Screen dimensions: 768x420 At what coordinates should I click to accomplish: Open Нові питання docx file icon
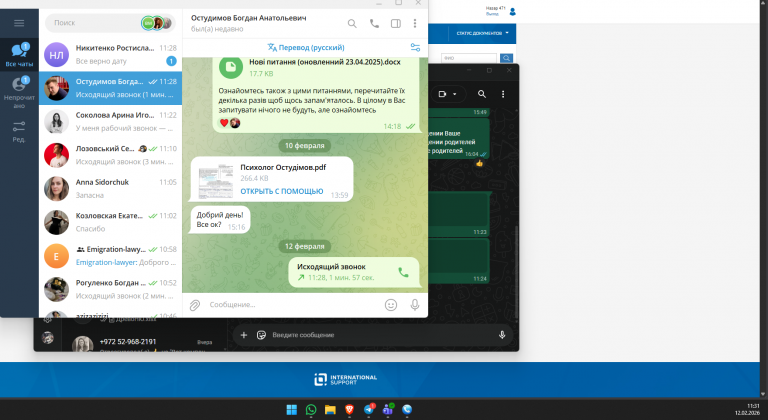coord(231,67)
